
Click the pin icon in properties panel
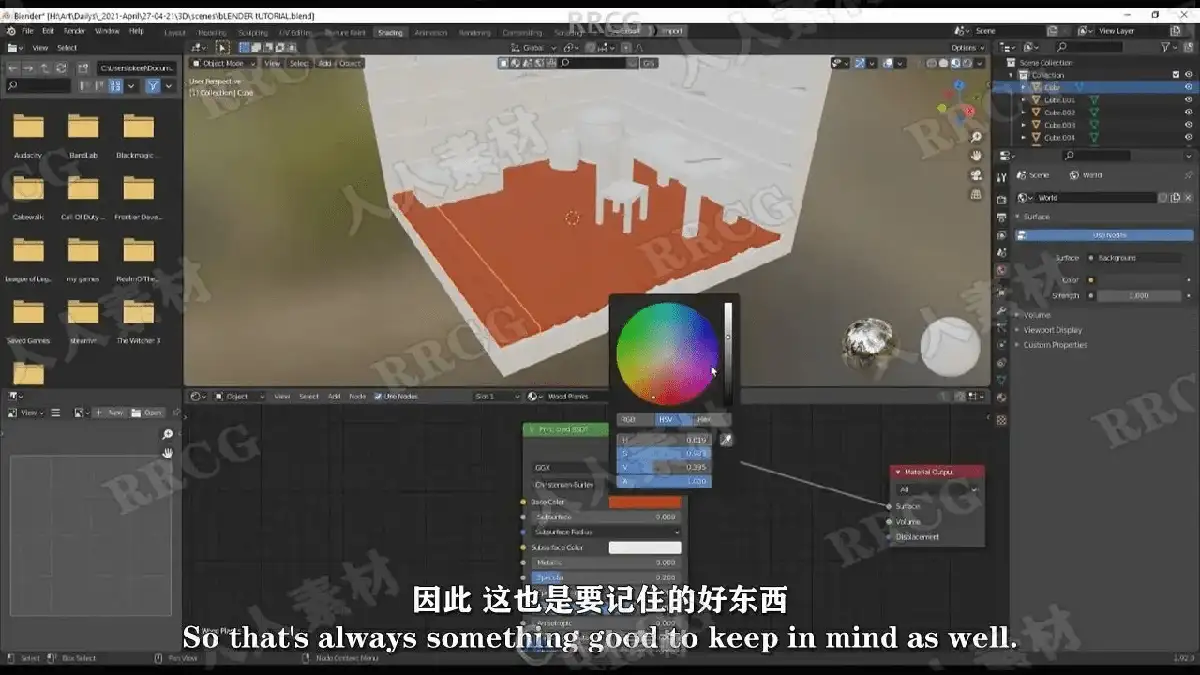tap(1187, 174)
